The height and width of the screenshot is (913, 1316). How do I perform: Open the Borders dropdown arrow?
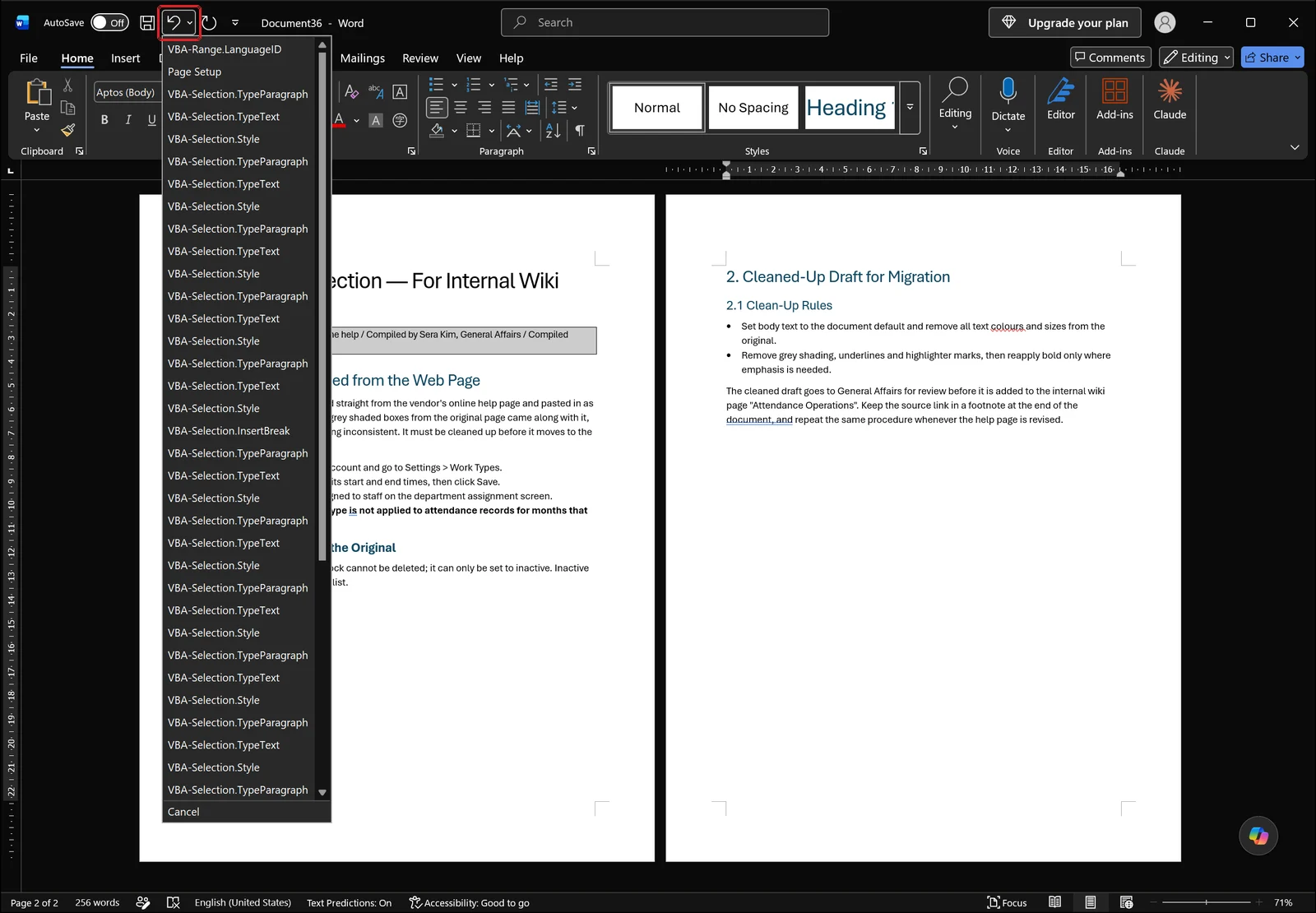click(492, 131)
